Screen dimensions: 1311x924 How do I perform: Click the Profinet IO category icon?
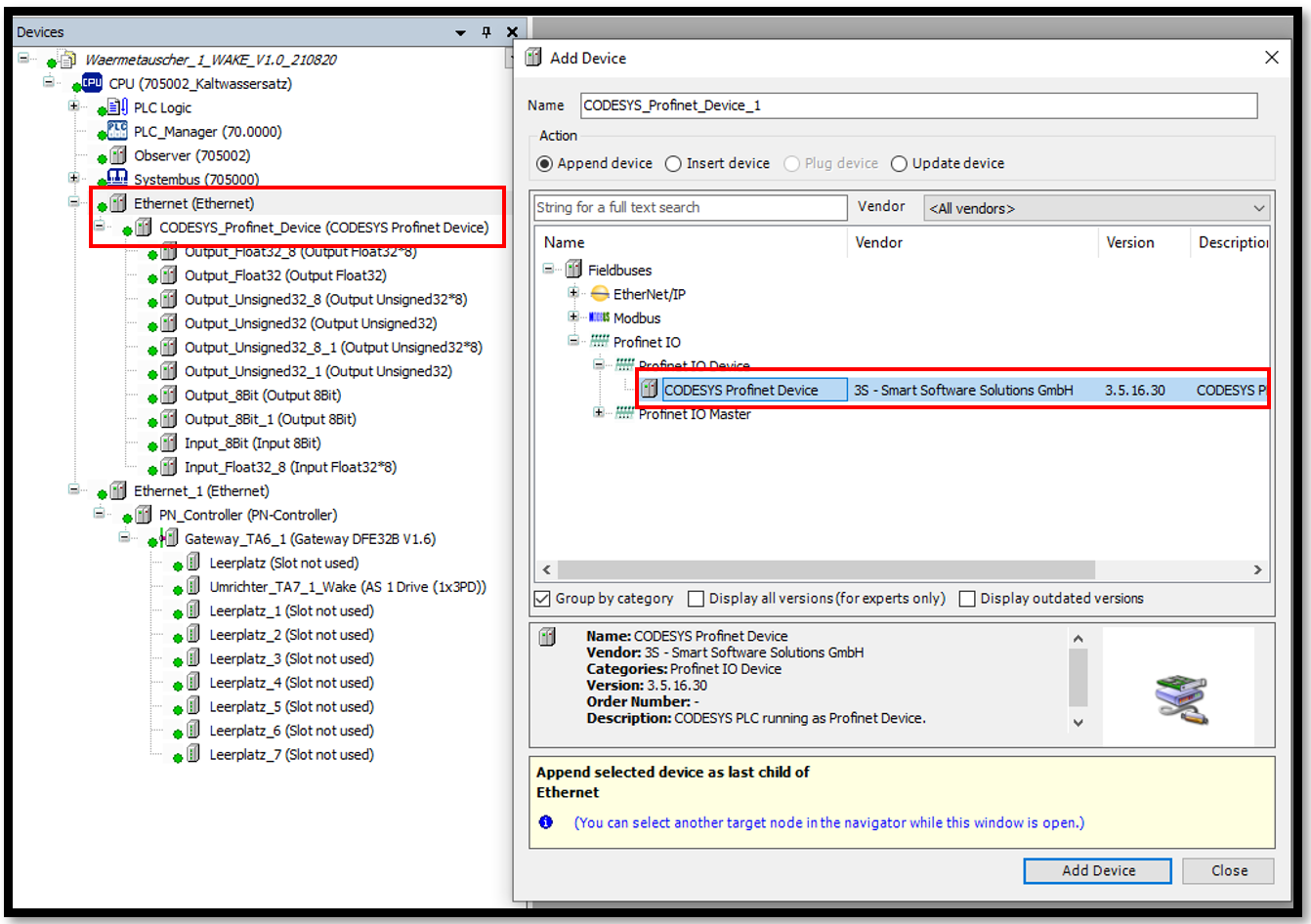click(600, 342)
